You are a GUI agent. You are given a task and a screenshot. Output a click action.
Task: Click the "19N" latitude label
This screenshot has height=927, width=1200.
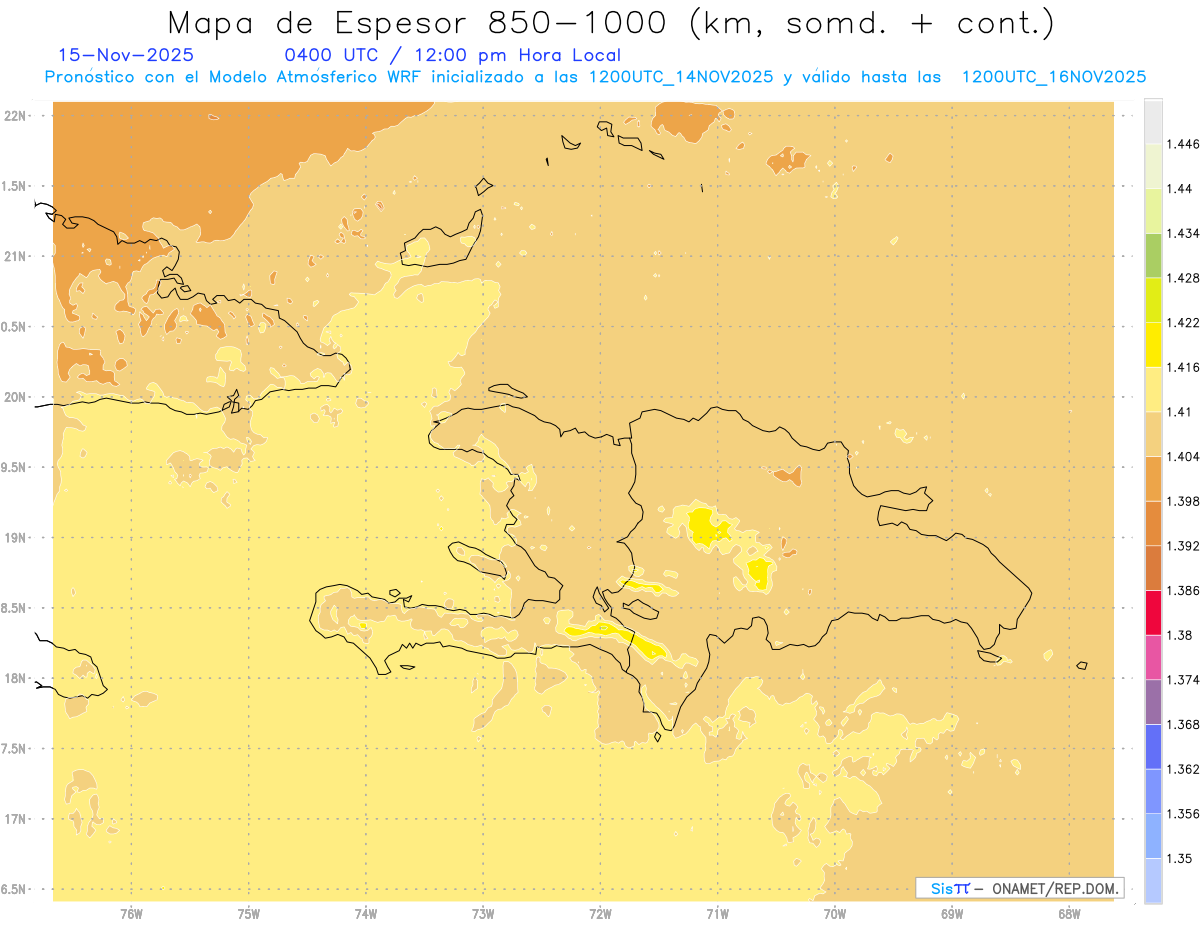click(x=15, y=538)
